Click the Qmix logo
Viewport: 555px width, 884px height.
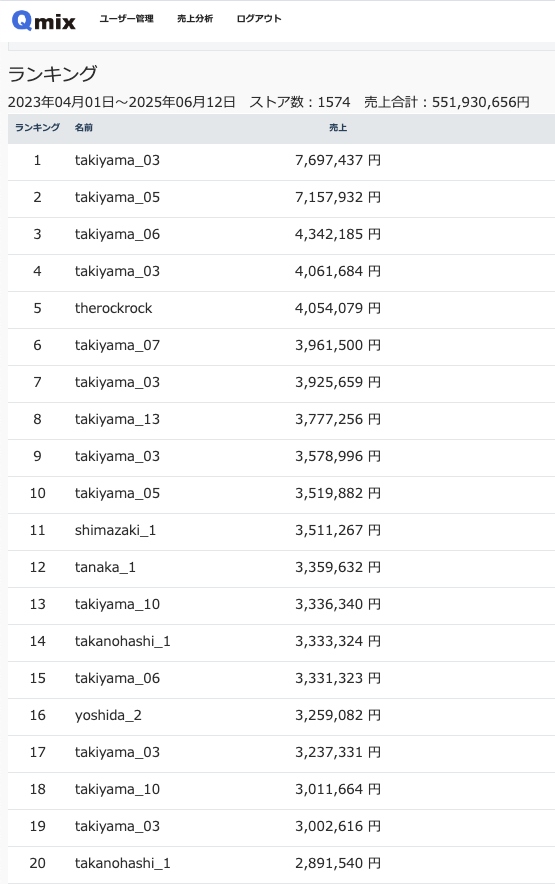pos(43,21)
